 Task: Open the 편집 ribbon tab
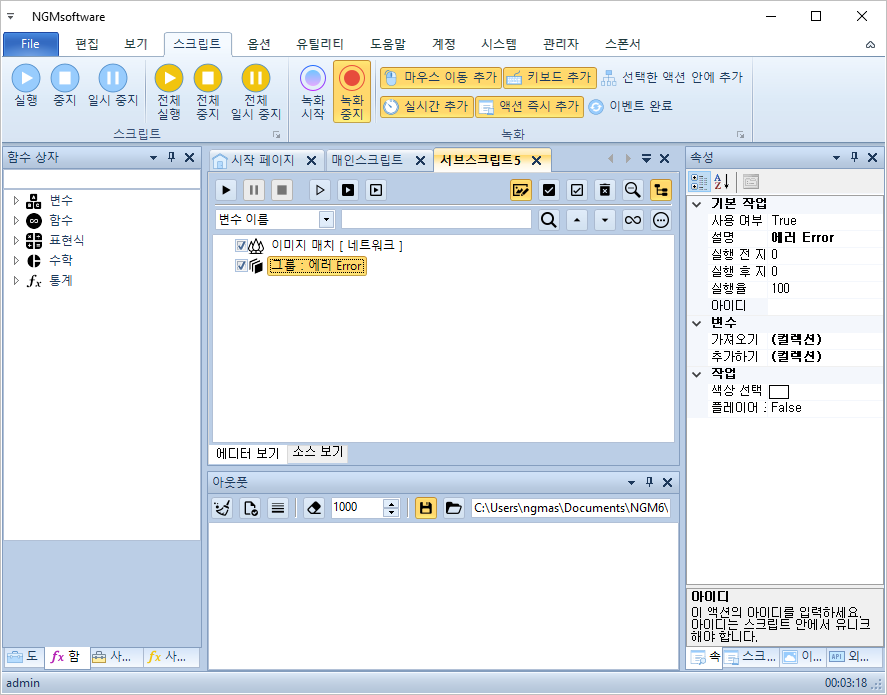click(87, 44)
